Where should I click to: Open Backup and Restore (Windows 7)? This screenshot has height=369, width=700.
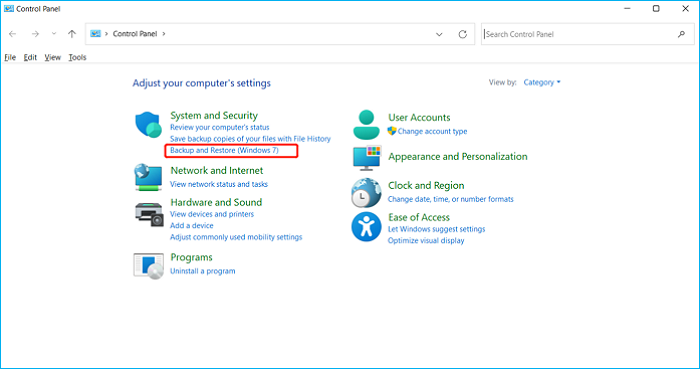224,150
